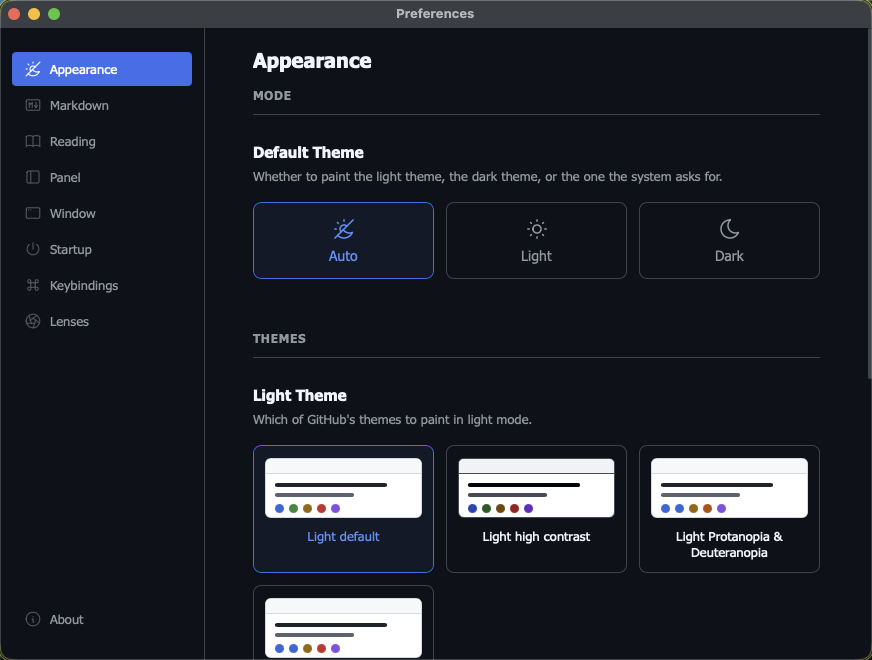Click the vertical scrollbar on the right
The width and height of the screenshot is (872, 660).
pos(869,203)
